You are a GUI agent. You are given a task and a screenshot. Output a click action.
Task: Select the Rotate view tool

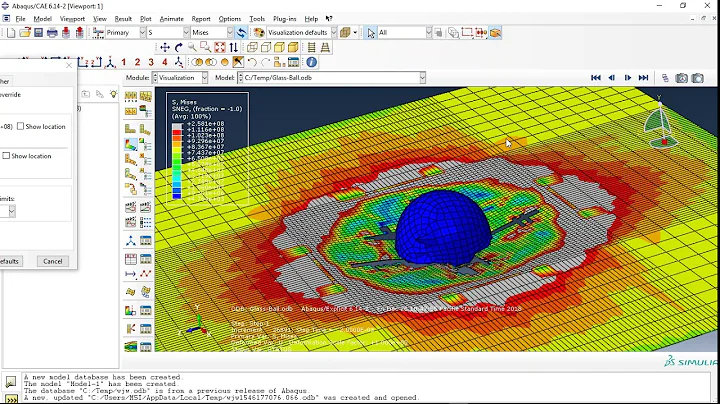[179, 47]
